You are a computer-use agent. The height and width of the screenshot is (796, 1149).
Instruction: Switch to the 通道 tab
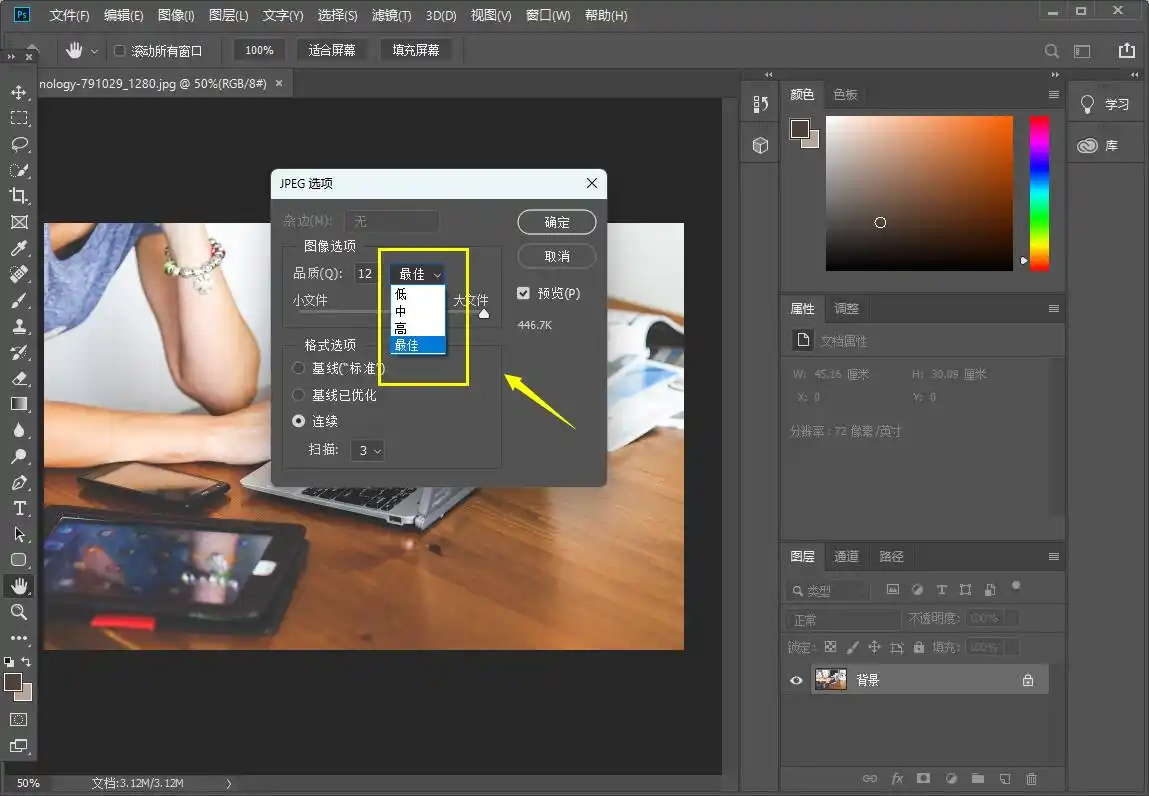846,556
